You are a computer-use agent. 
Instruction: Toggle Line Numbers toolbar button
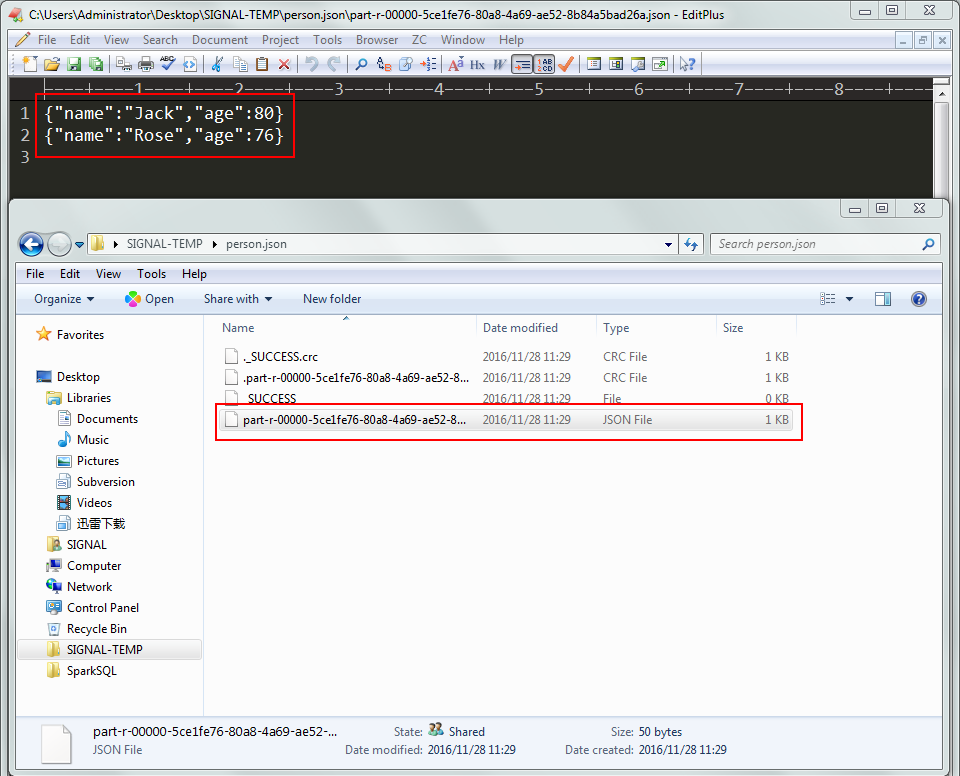coord(544,64)
